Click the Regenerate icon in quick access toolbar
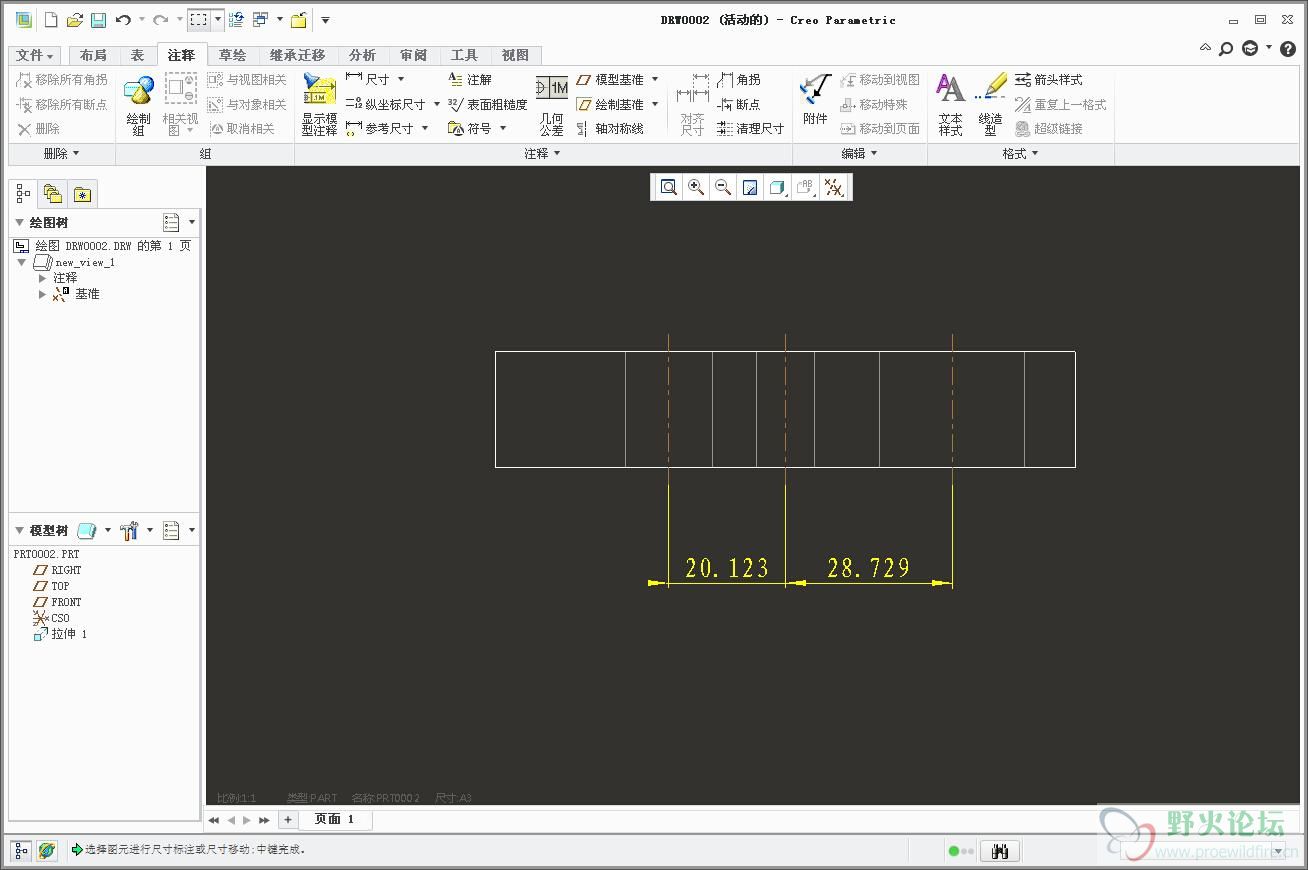The height and width of the screenshot is (870, 1308). click(236, 20)
